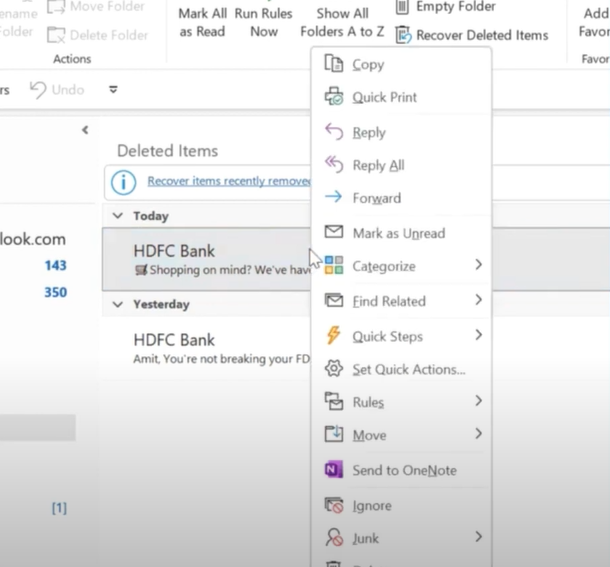Choose Reply All in context menu
Viewport: 610px width, 567px height.
click(x=401, y=165)
